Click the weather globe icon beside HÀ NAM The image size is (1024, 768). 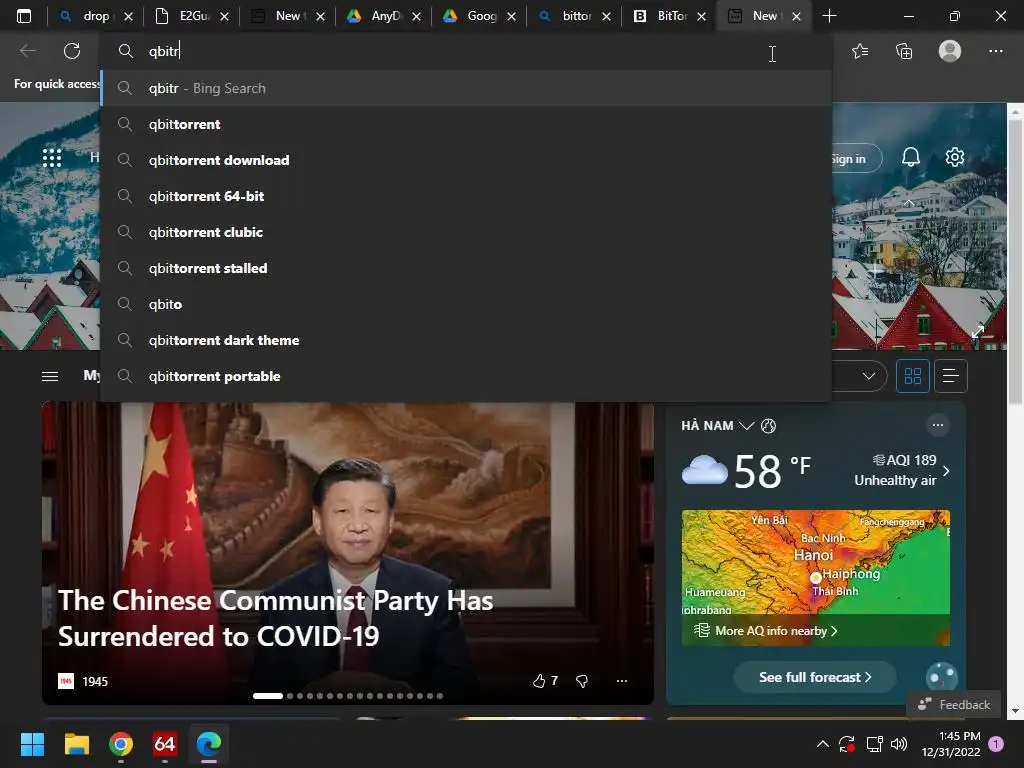[x=769, y=426]
